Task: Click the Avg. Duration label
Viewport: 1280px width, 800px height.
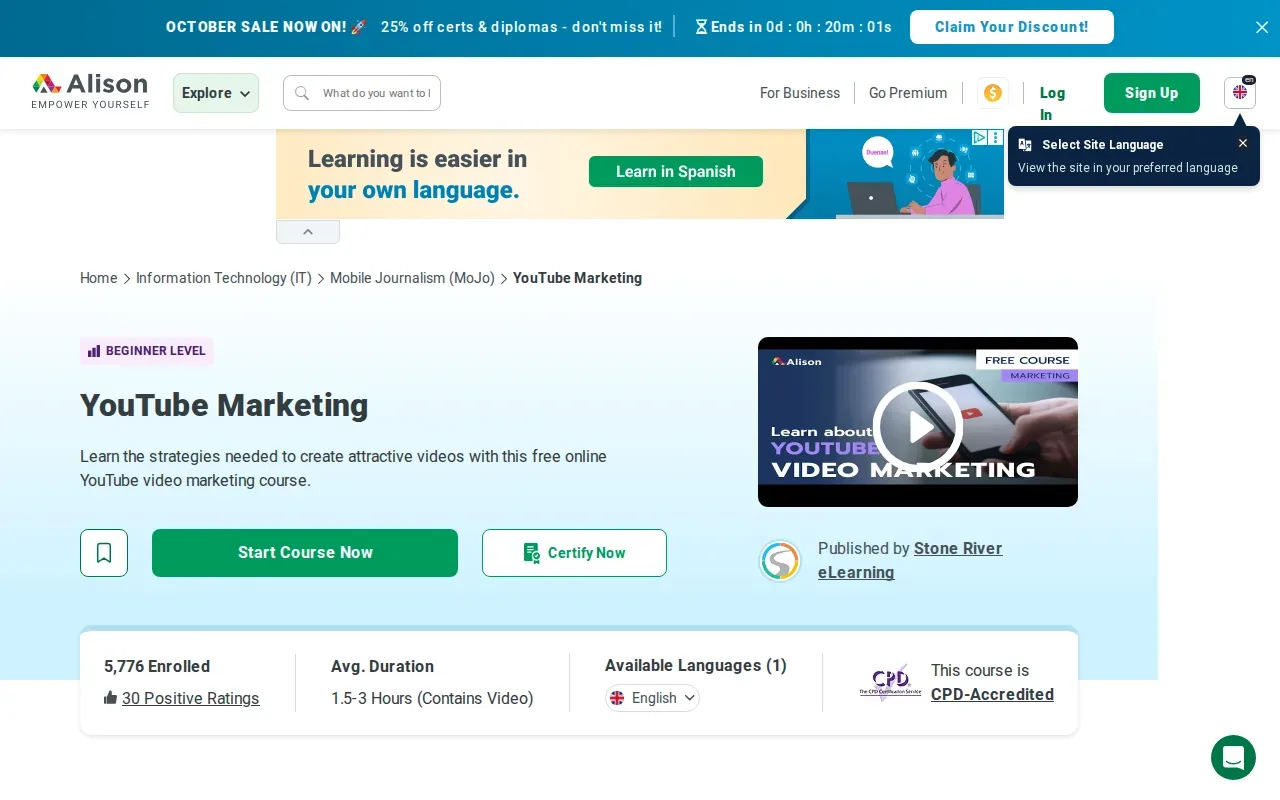Action: 382,666
